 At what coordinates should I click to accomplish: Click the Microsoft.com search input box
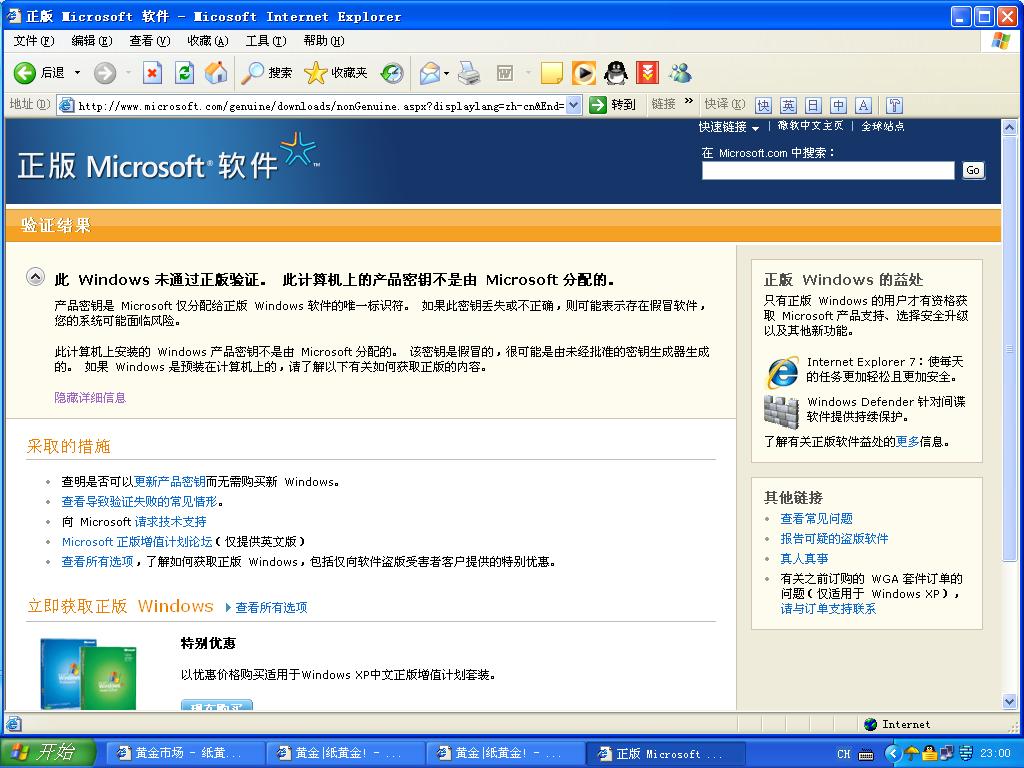pos(828,170)
